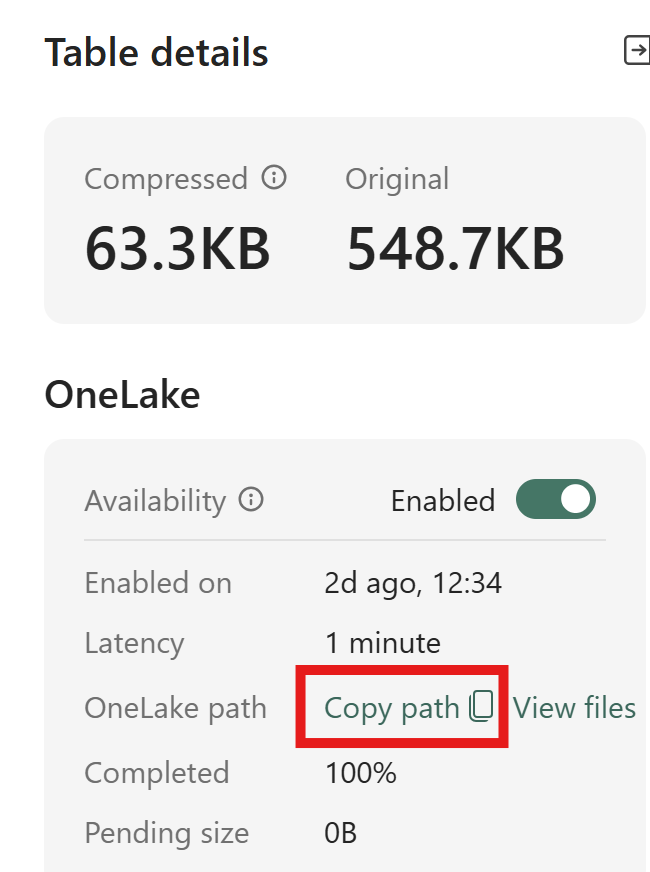Click the Original size label
The image size is (650, 872).
coord(397,179)
